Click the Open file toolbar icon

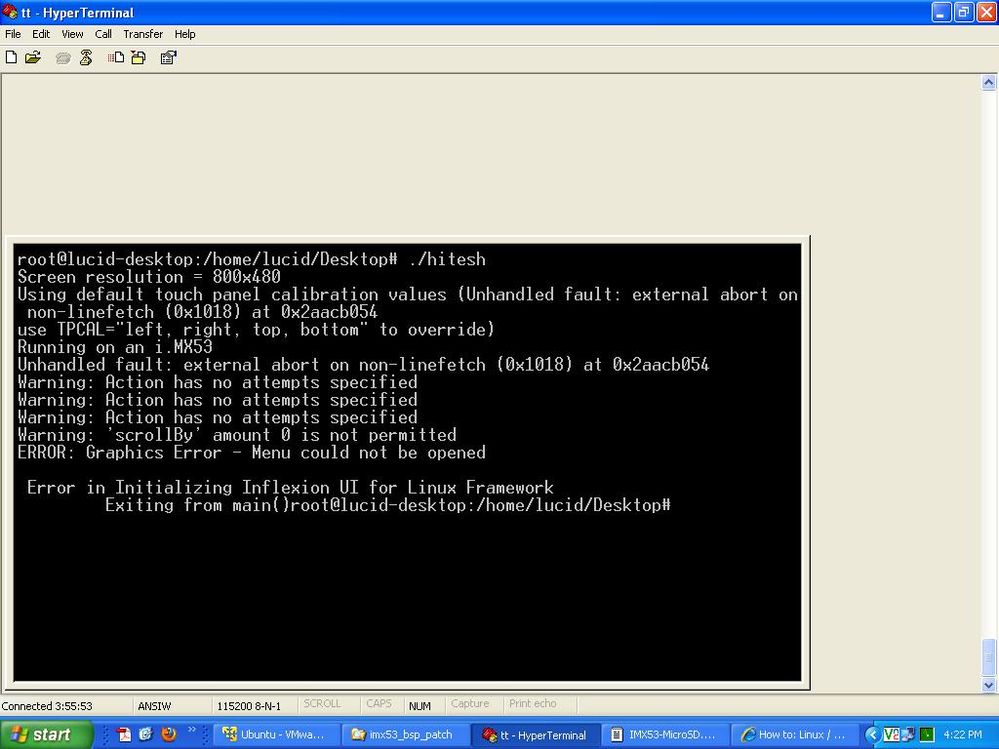click(x=32, y=57)
